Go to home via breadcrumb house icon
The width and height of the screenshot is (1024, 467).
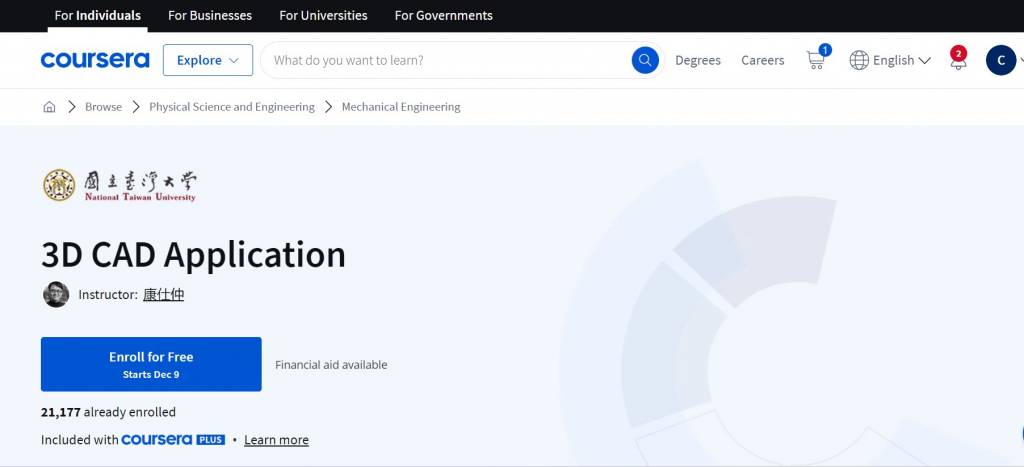[x=49, y=107]
